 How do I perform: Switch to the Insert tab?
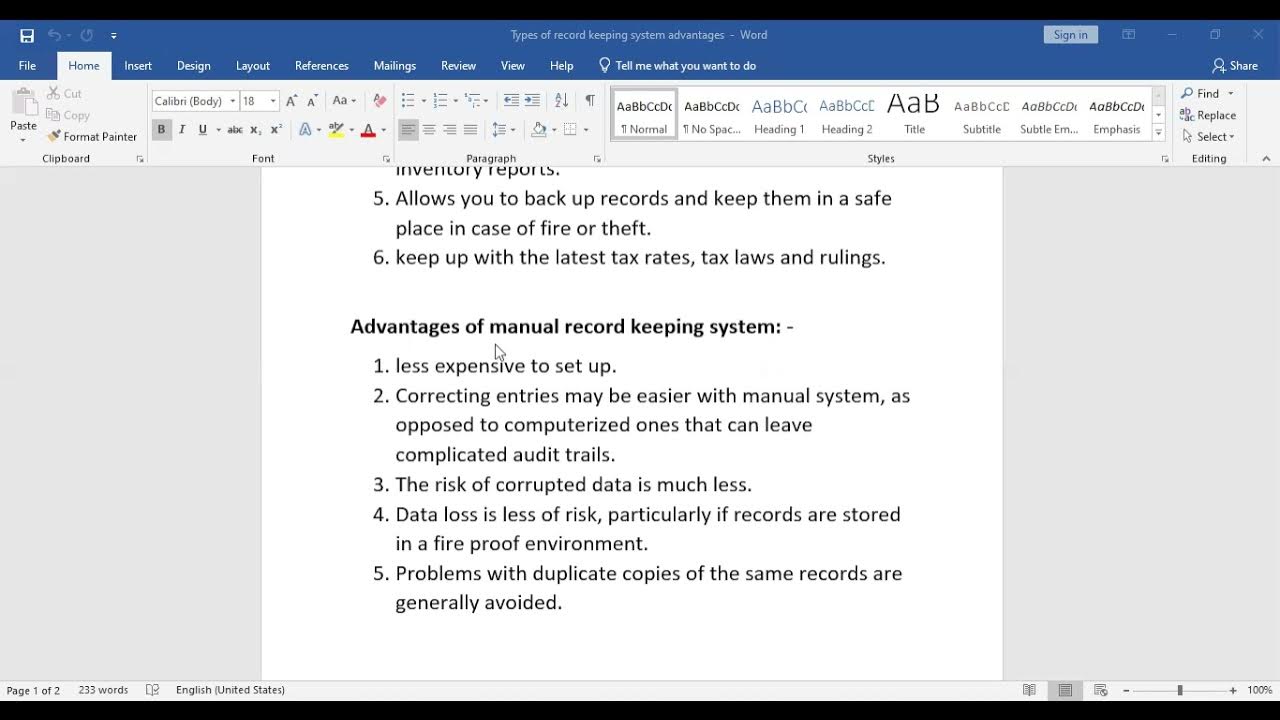click(138, 66)
